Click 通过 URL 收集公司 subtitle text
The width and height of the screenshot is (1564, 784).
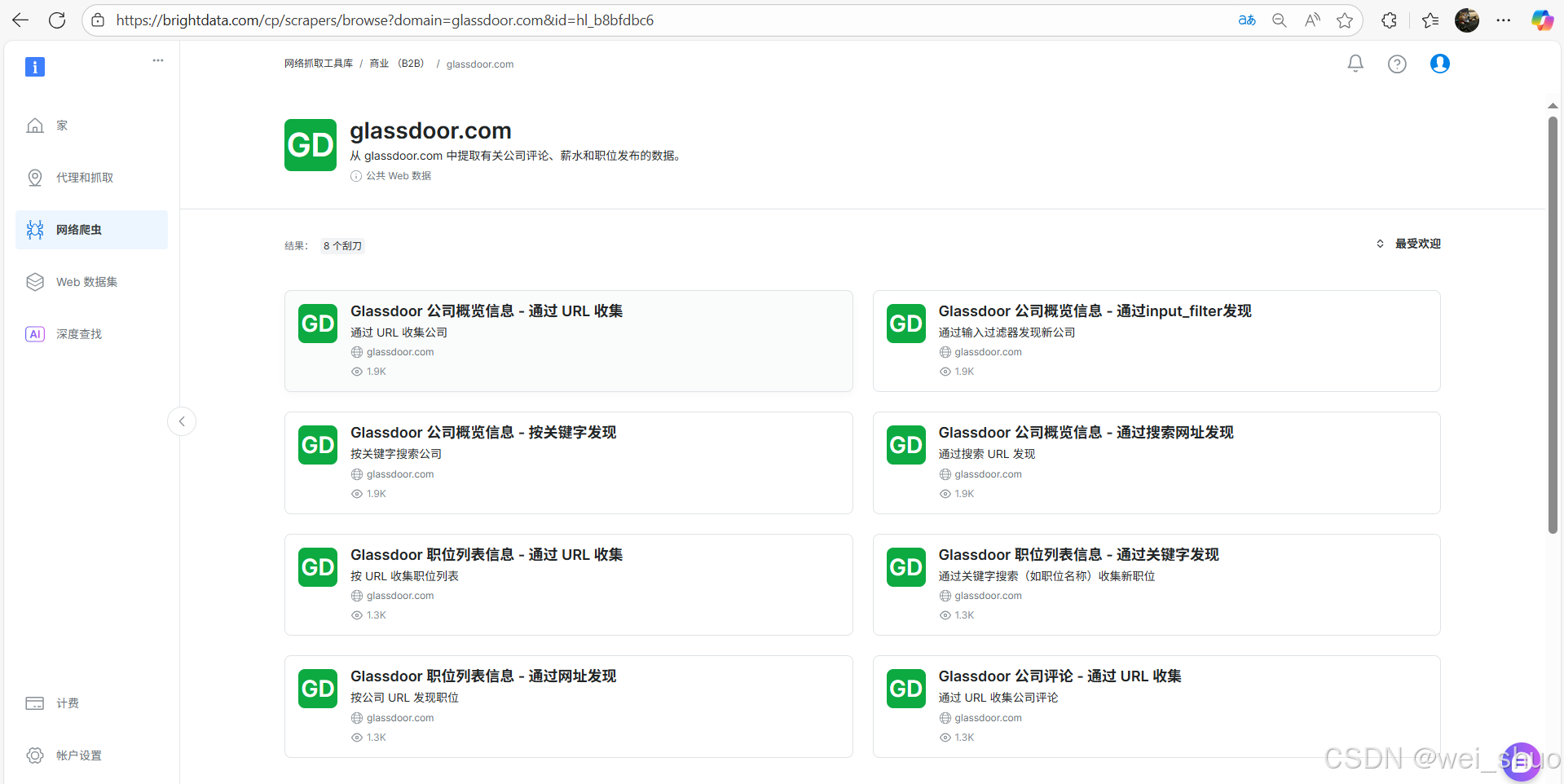[x=399, y=333]
